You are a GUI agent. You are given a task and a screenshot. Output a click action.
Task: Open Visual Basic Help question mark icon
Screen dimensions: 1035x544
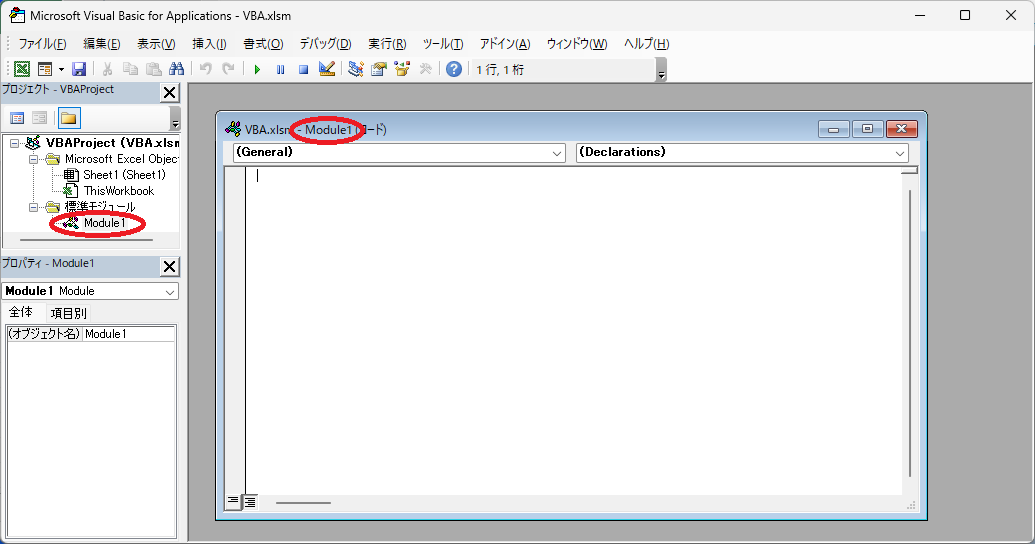(x=453, y=69)
